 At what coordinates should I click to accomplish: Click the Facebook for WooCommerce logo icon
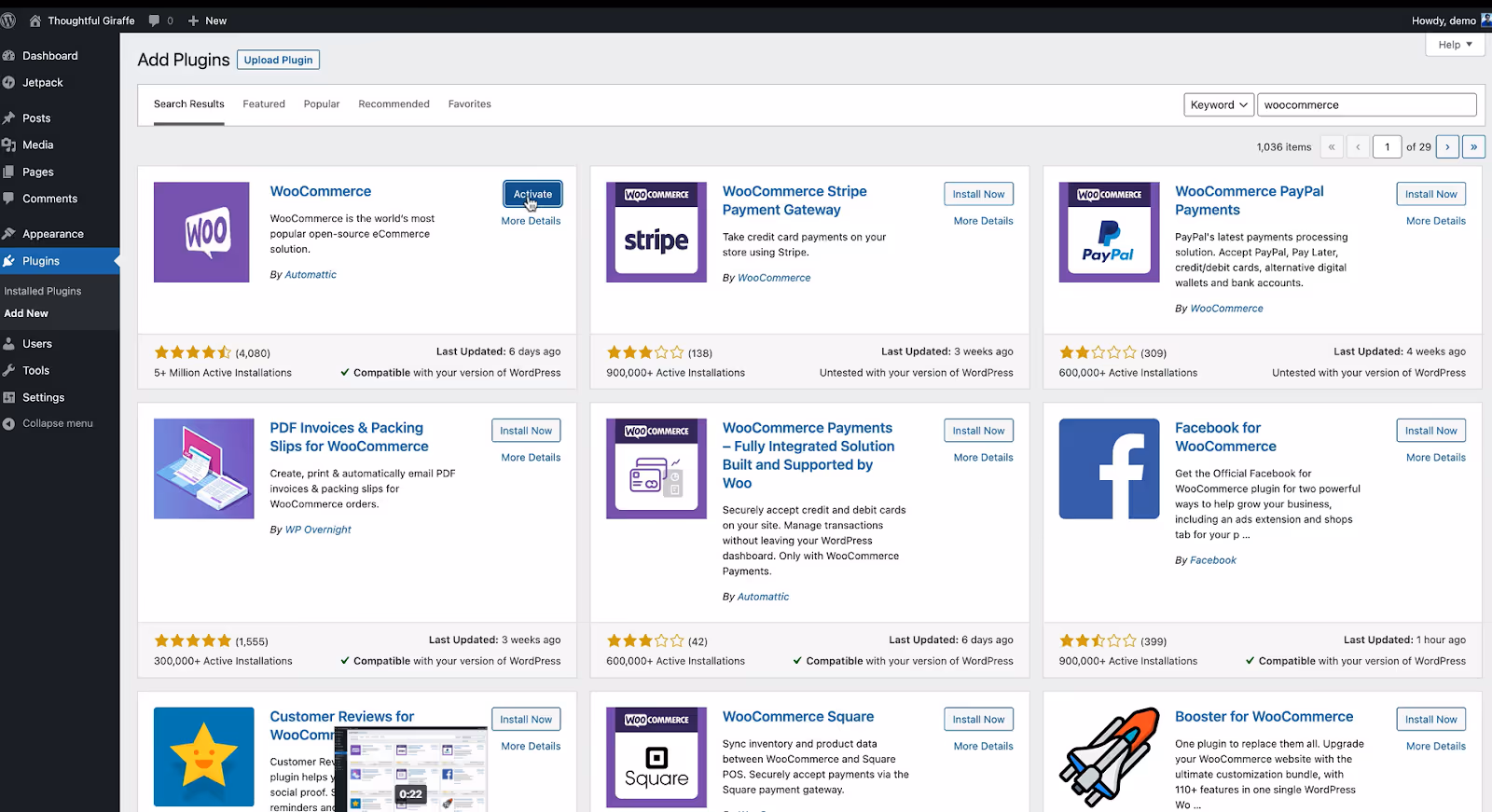[x=1109, y=469]
